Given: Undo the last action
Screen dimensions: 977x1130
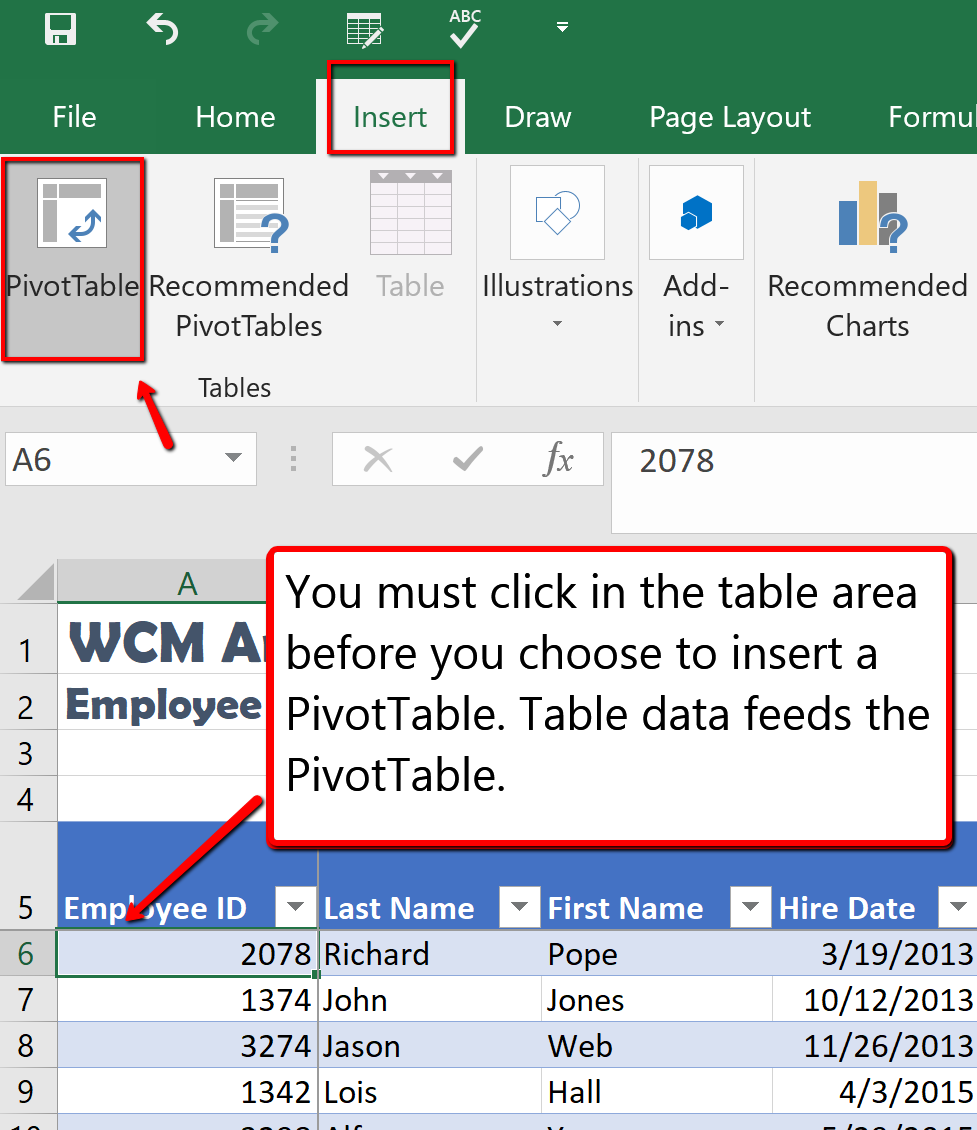Looking at the screenshot, I should point(162,30).
